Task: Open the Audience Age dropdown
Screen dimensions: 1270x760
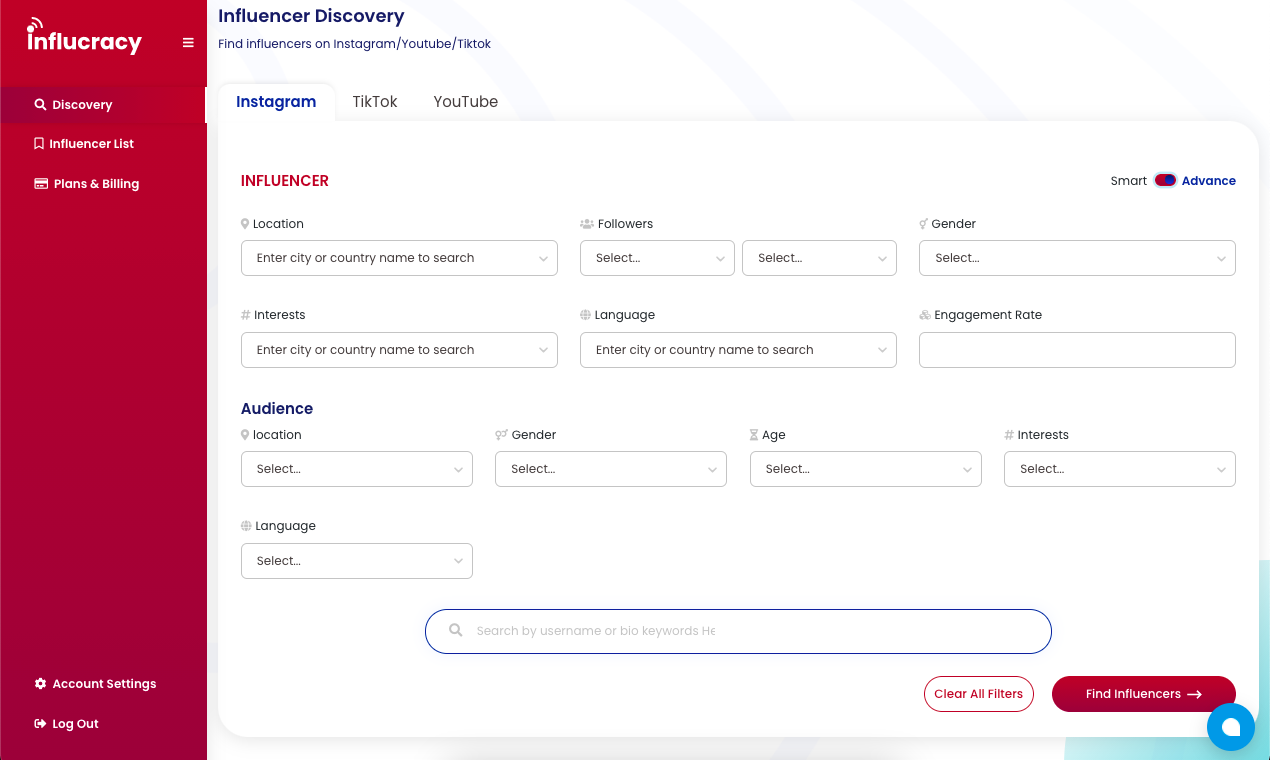Action: (x=865, y=469)
